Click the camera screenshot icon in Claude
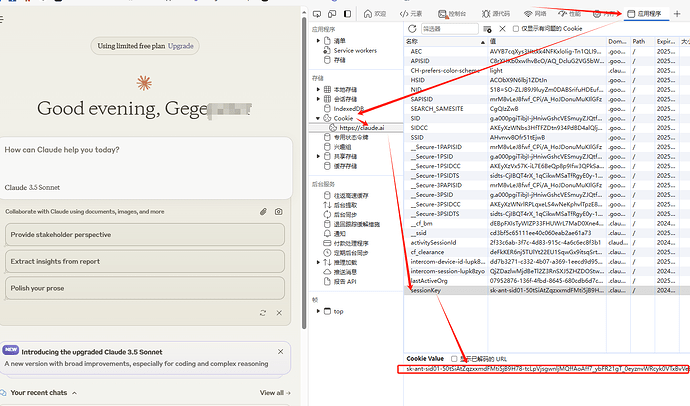Viewport: 690px width, 406px height. tap(279, 212)
